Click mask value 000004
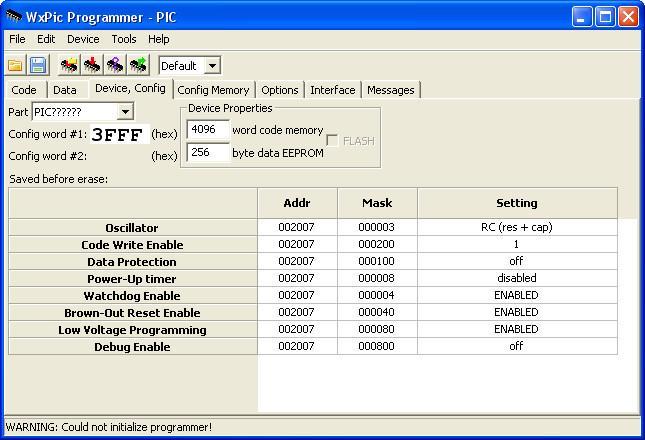Image resolution: width=645 pixels, height=440 pixels. [377, 295]
